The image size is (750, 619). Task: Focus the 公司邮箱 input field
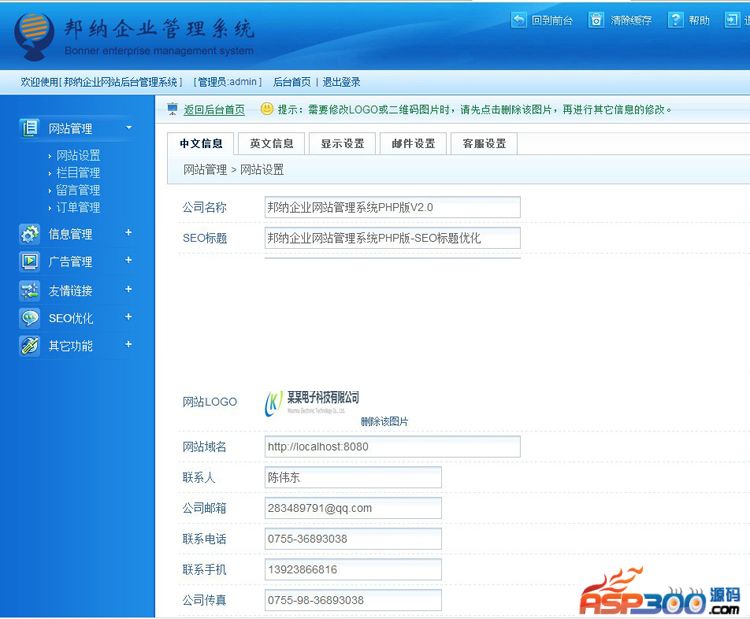tap(353, 508)
